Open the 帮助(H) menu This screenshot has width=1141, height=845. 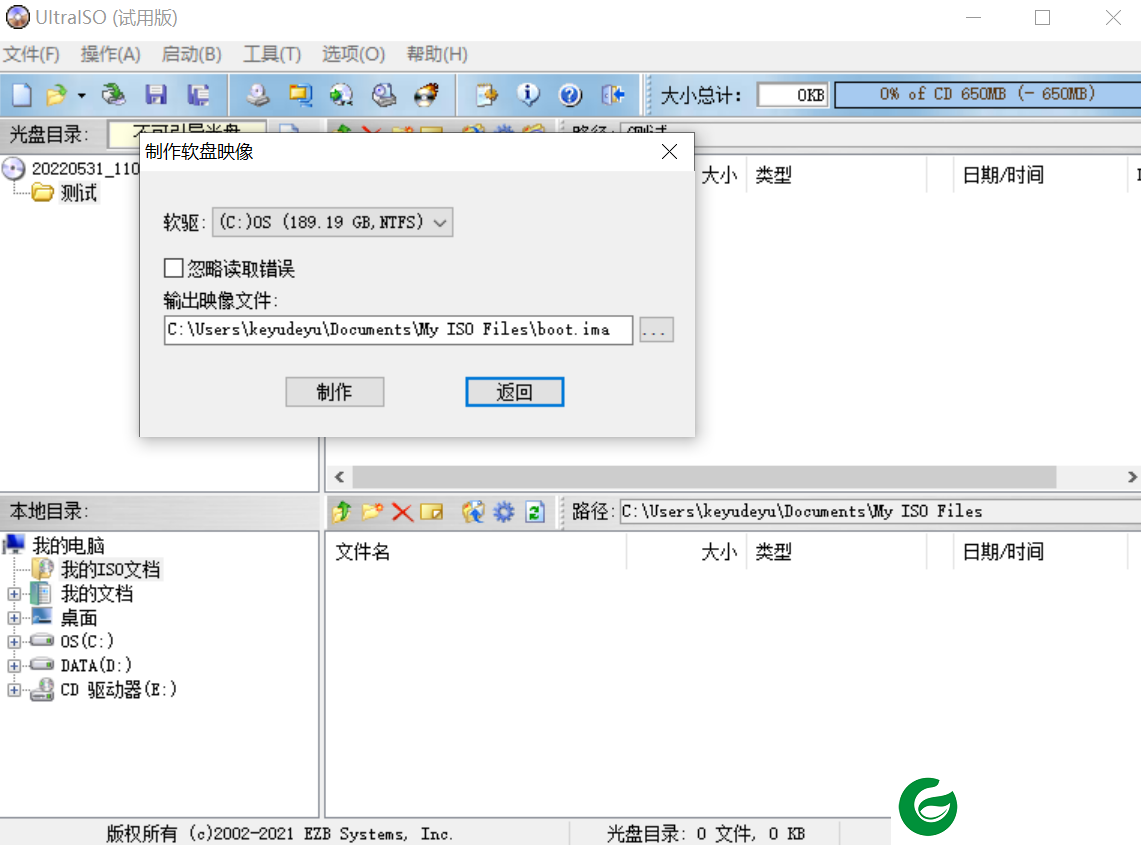coord(437,55)
